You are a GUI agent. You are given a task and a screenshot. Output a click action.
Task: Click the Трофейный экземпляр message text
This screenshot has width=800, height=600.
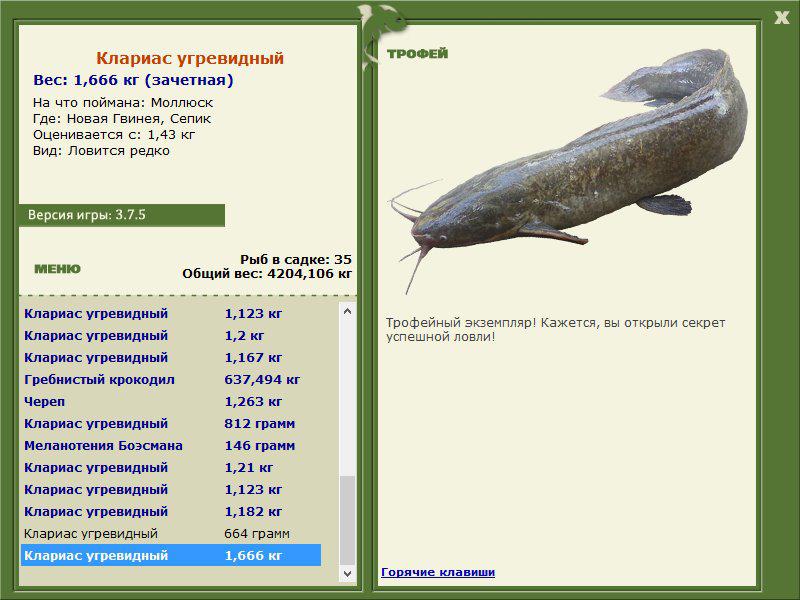(x=555, y=330)
